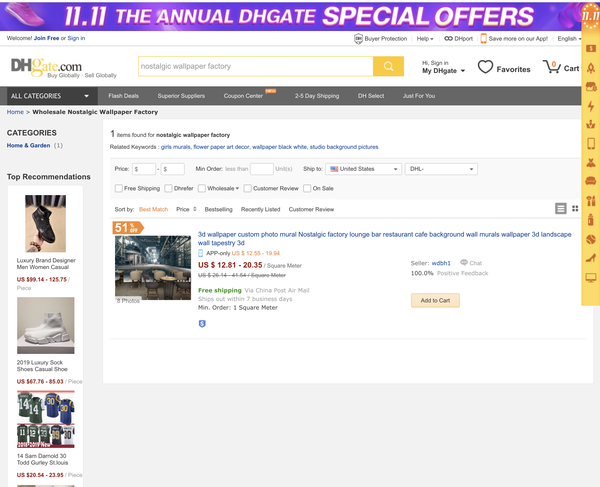Click the smartphone icon in yellow sidebar
Viewport: 600px width, 487px height.
pyautogui.click(x=591, y=143)
